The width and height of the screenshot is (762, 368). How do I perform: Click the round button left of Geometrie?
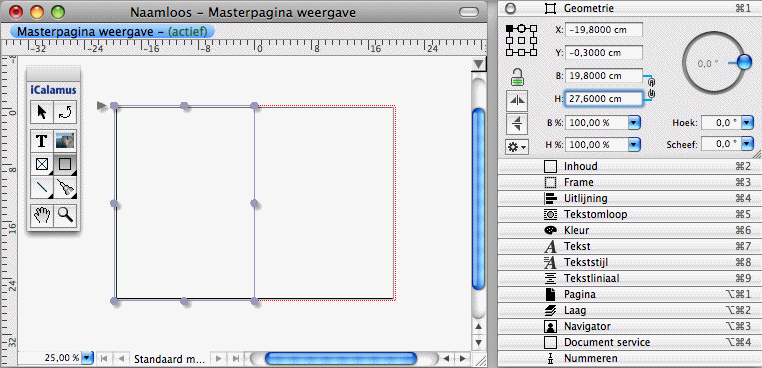(510, 8)
